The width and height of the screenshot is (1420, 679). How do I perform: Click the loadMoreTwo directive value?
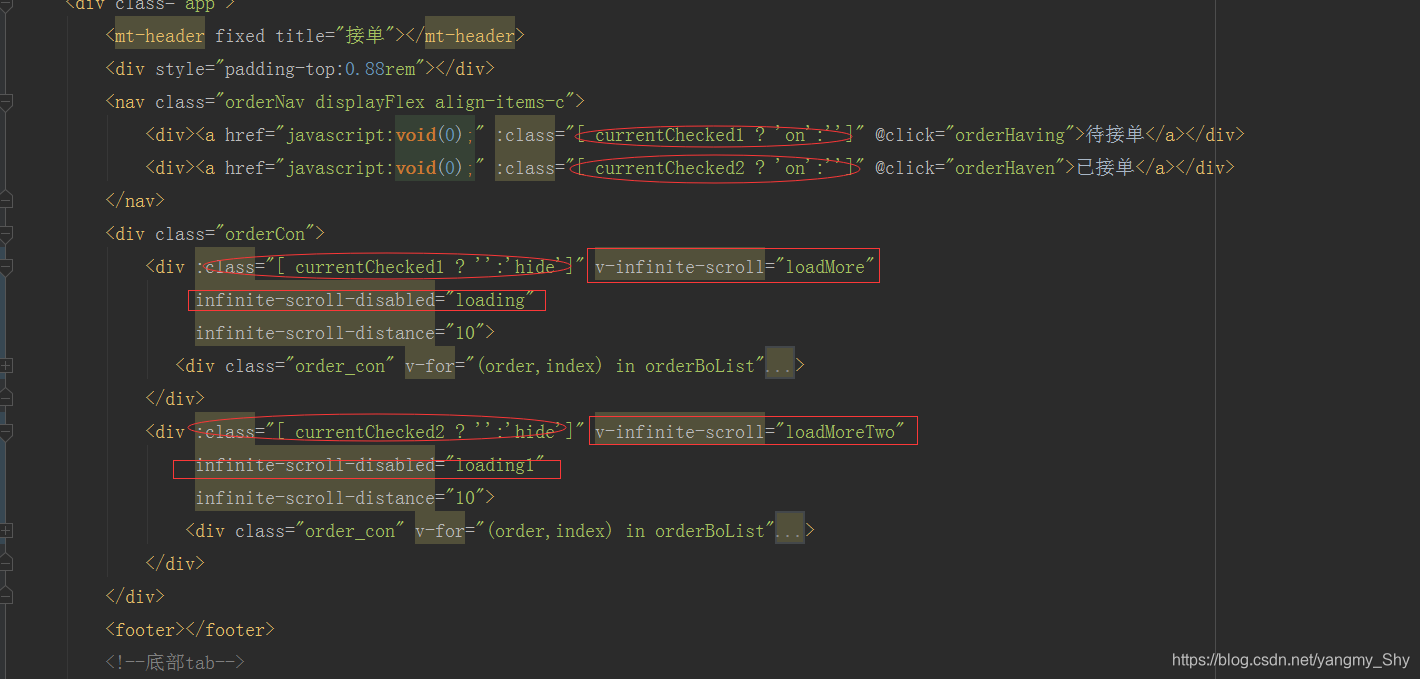[840, 432]
